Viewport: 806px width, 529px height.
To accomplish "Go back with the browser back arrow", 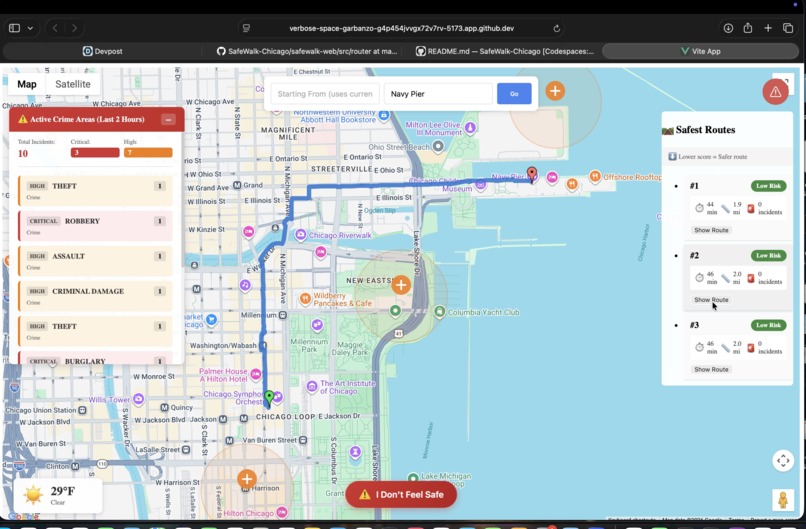I will pos(55,28).
